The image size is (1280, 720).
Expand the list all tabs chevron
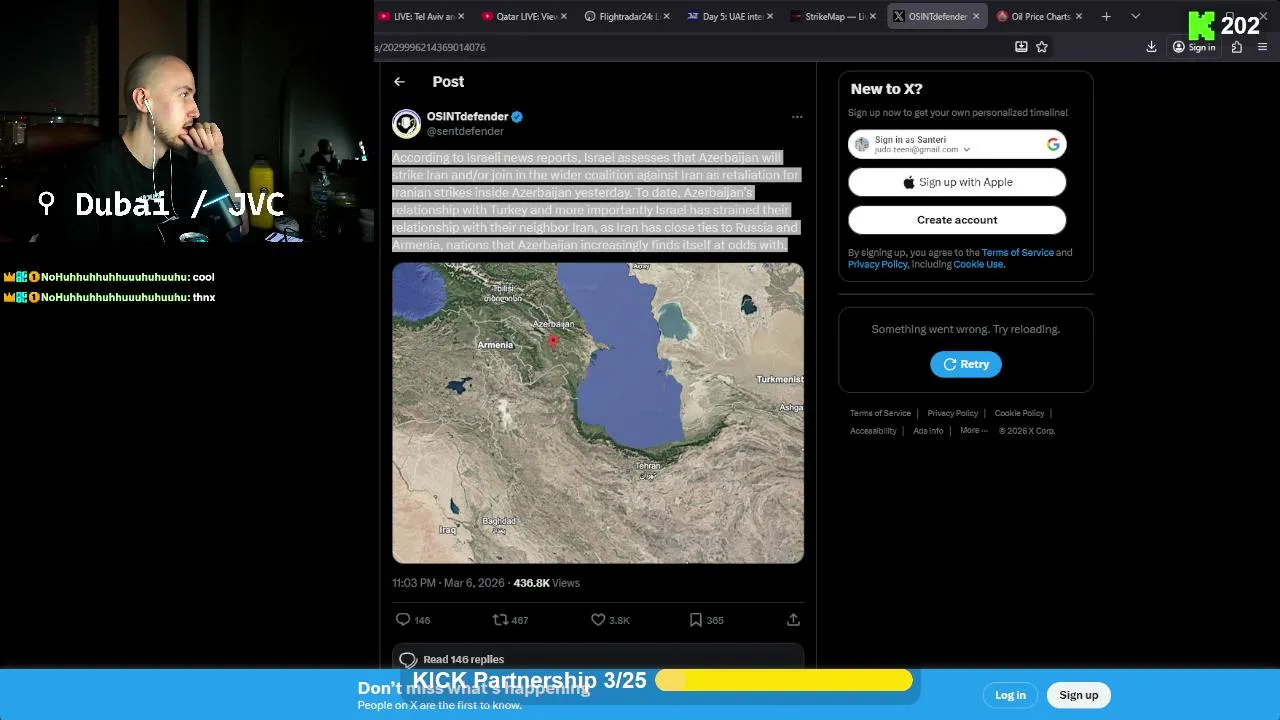pyautogui.click(x=1135, y=16)
